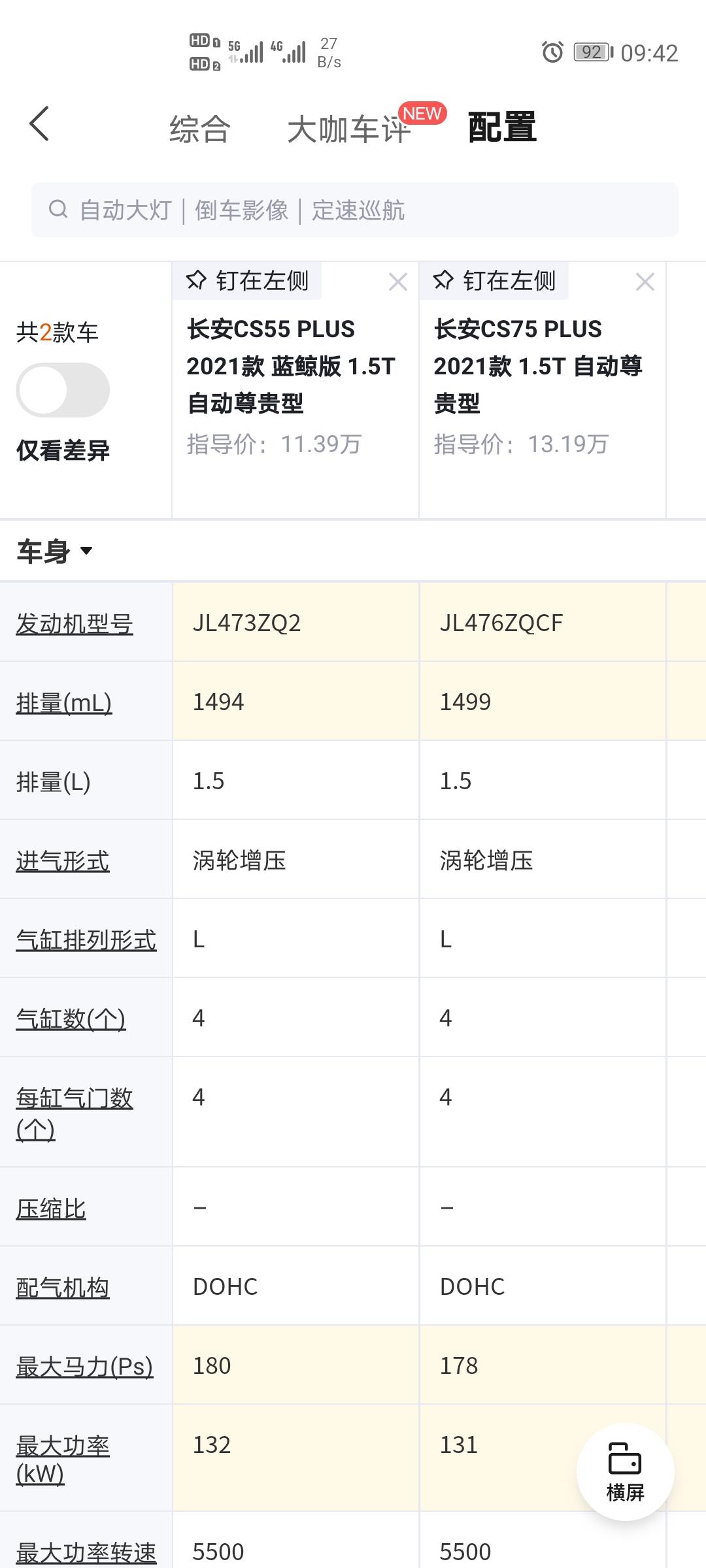Viewport: 706px width, 1568px height.
Task: Select max power value 132
Action: tap(212, 1445)
